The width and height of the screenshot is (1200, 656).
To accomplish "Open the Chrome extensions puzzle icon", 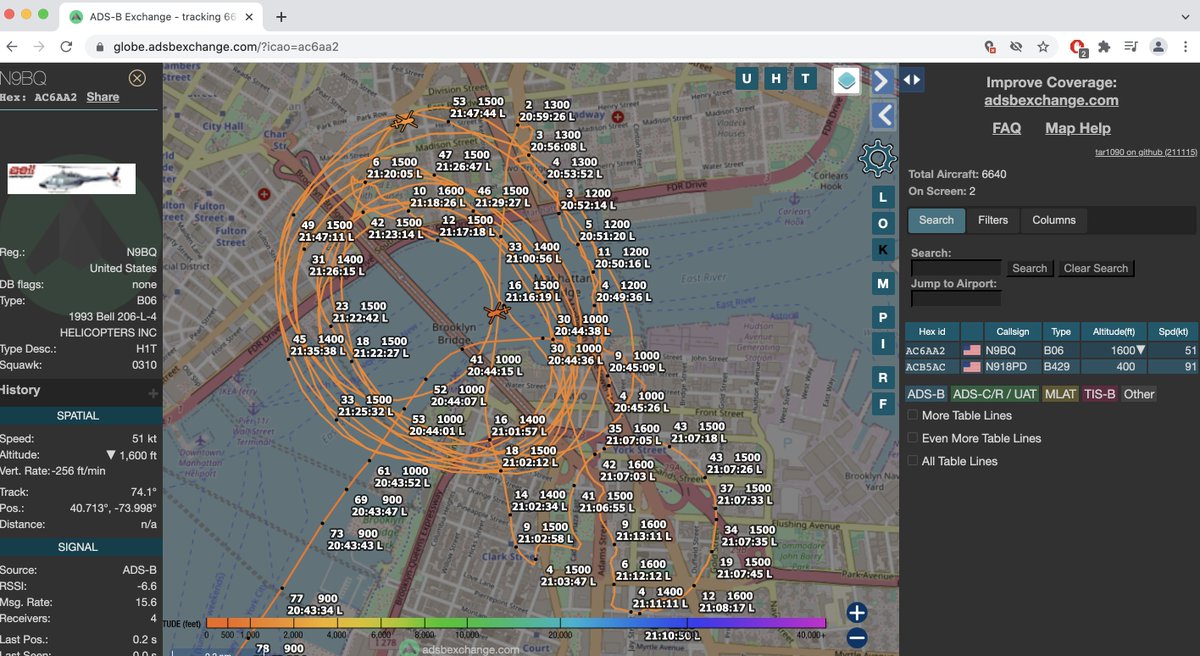I will (x=1104, y=46).
